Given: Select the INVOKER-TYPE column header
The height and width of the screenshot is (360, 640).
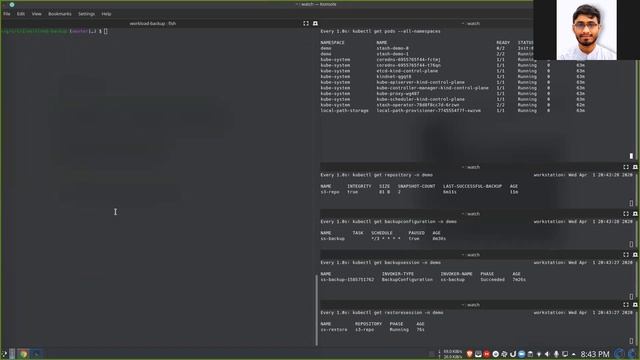Looking at the screenshot, I should click(x=398, y=274).
